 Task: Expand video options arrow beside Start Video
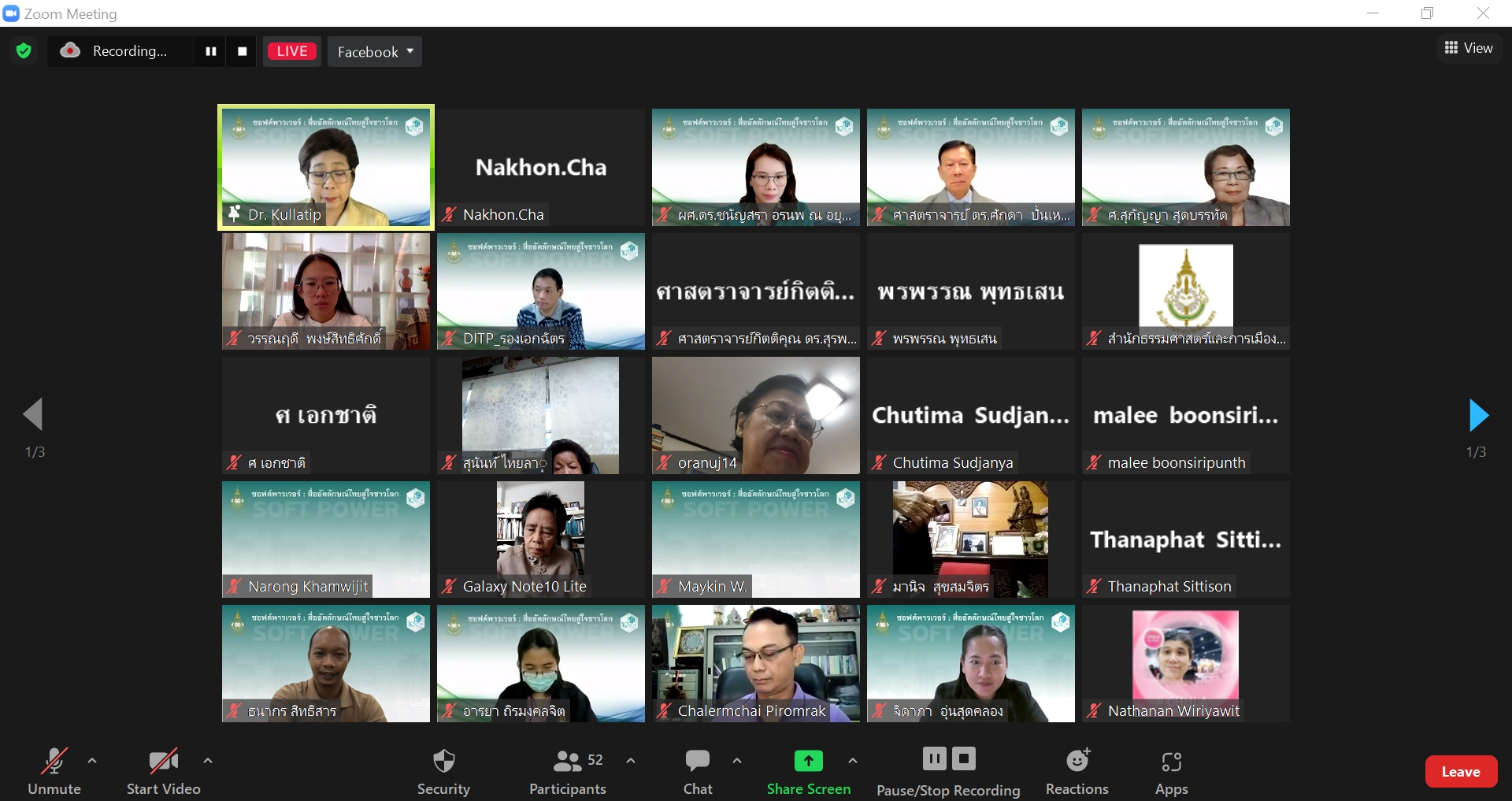(x=208, y=761)
